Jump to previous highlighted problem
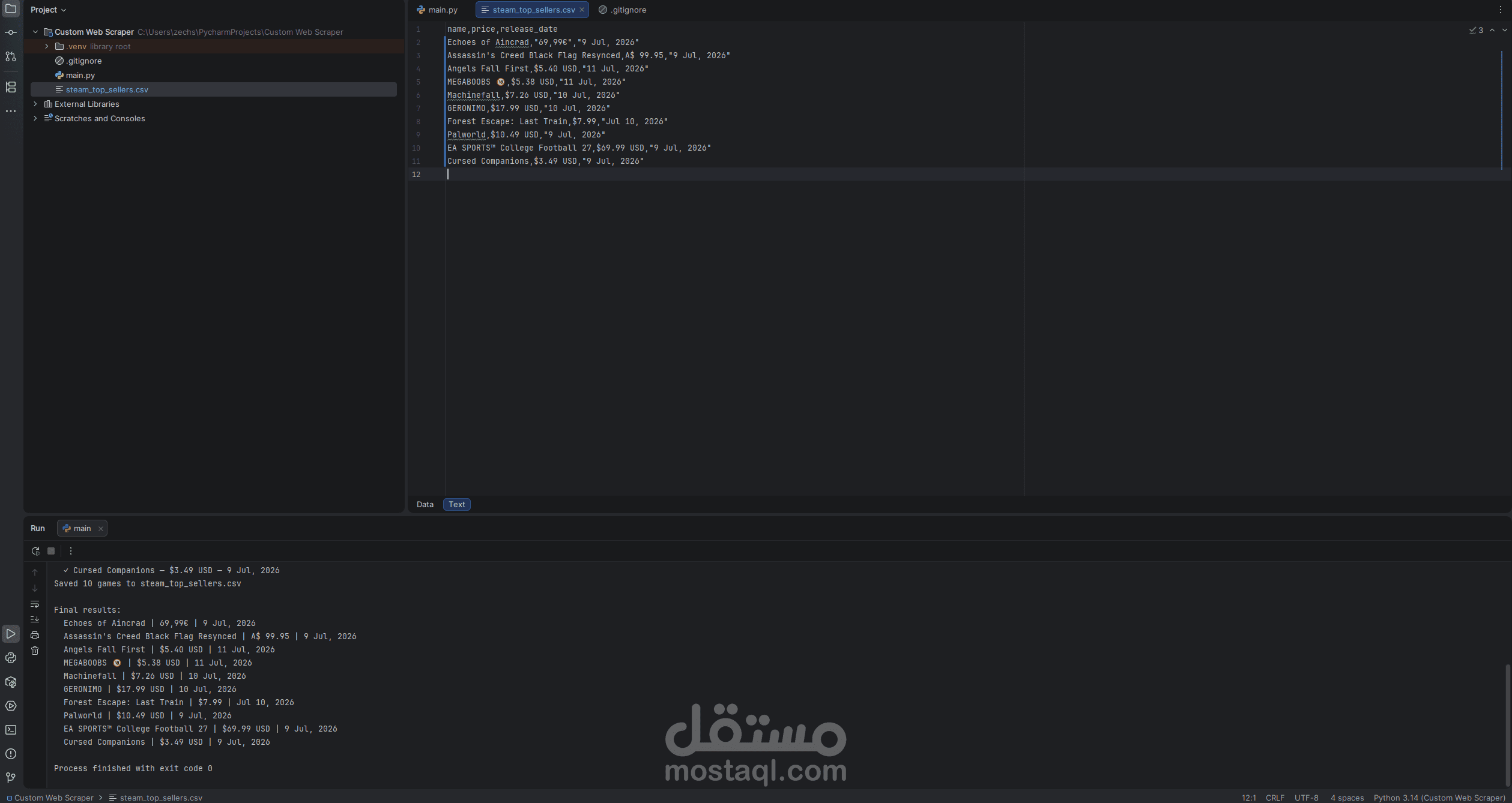Image resolution: width=1512 pixels, height=803 pixels. [x=1492, y=30]
